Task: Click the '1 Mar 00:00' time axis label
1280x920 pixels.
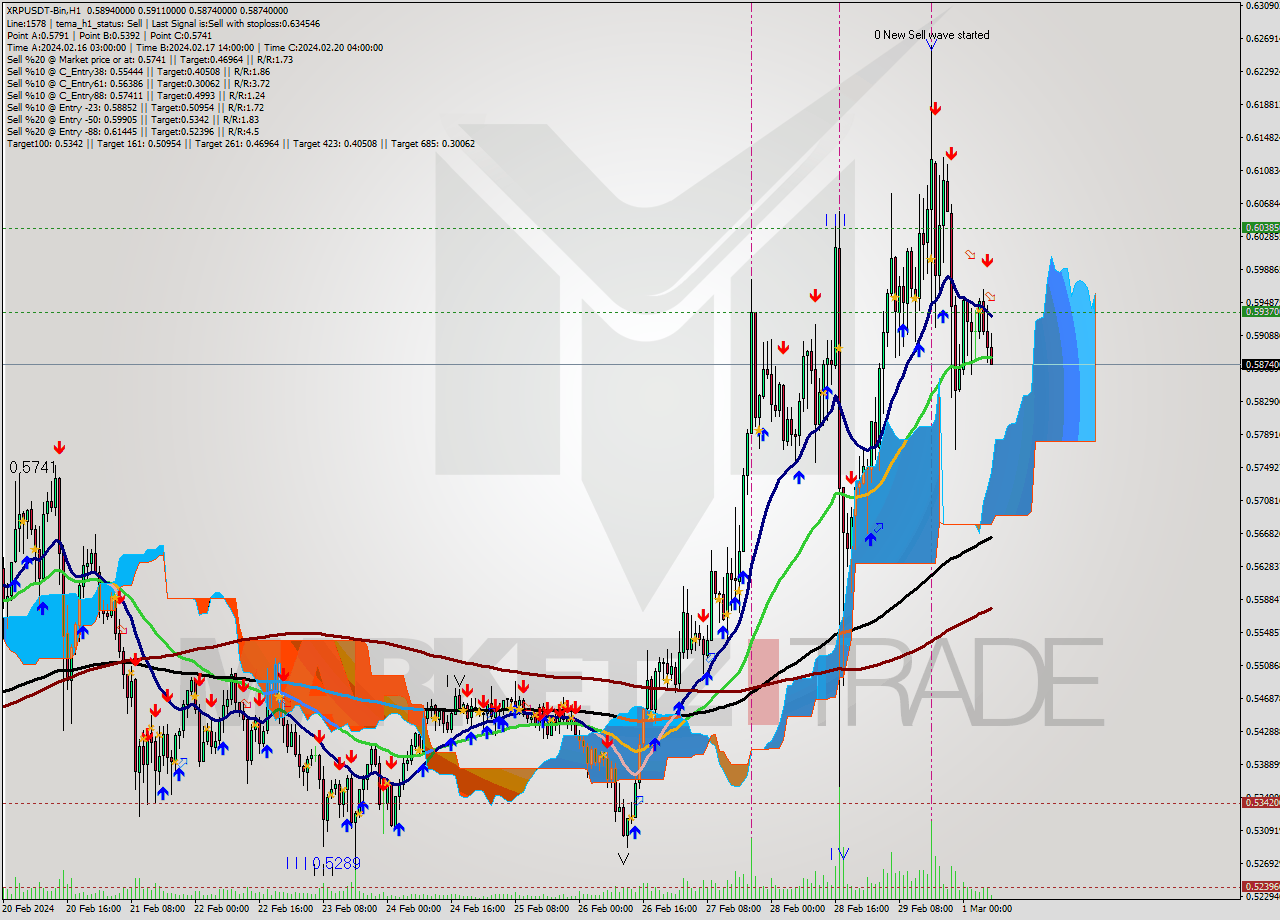Action: point(986,909)
